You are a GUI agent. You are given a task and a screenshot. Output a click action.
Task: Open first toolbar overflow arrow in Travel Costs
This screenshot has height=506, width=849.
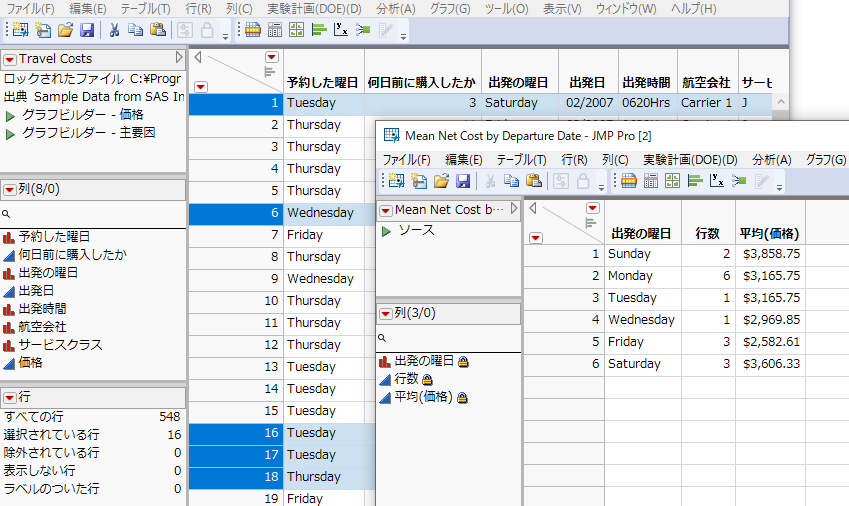coord(225,36)
